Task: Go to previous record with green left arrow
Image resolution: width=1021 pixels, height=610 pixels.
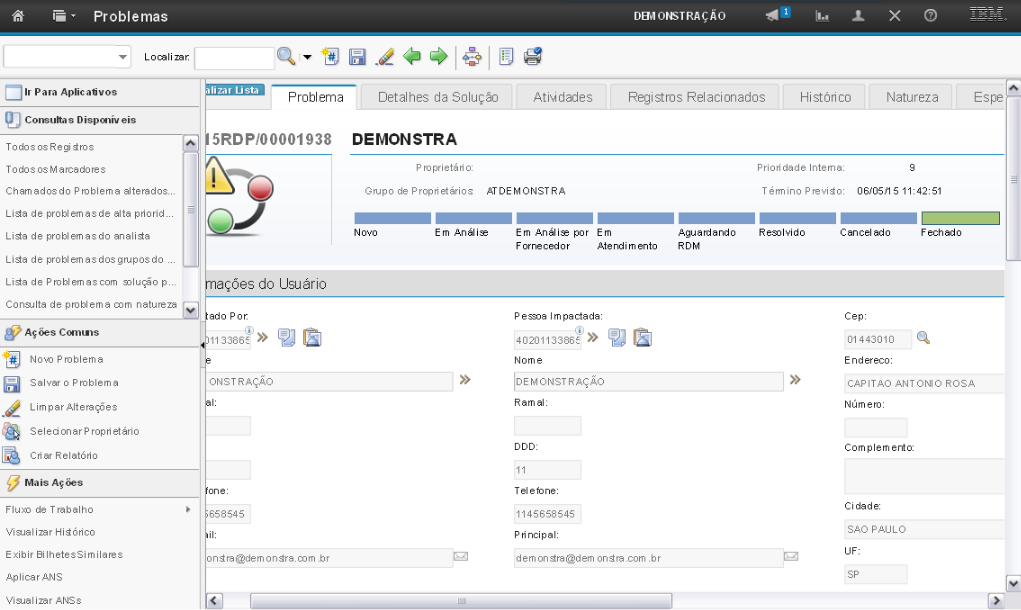Action: point(412,57)
